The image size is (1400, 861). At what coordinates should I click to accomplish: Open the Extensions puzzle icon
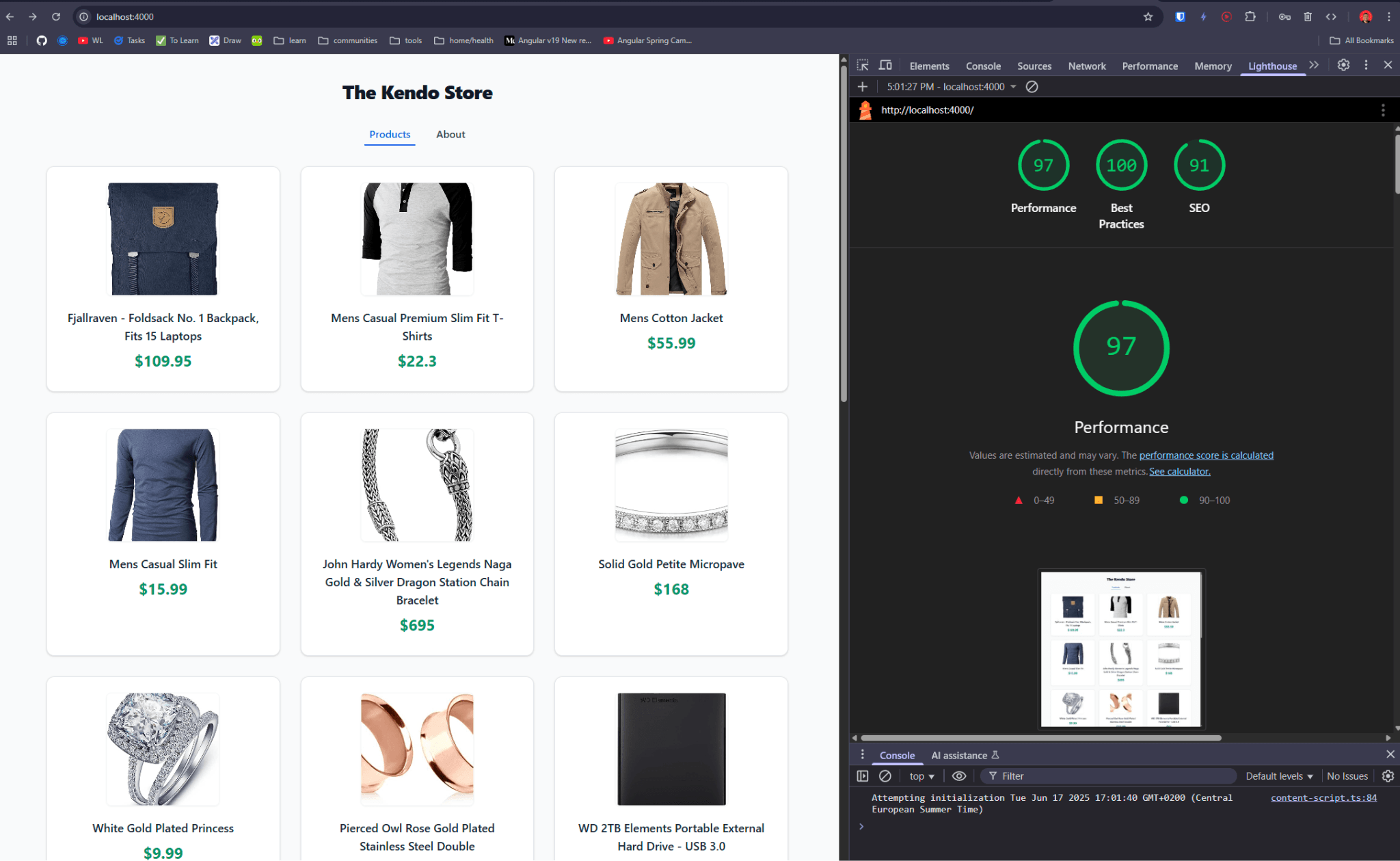[x=1250, y=16]
